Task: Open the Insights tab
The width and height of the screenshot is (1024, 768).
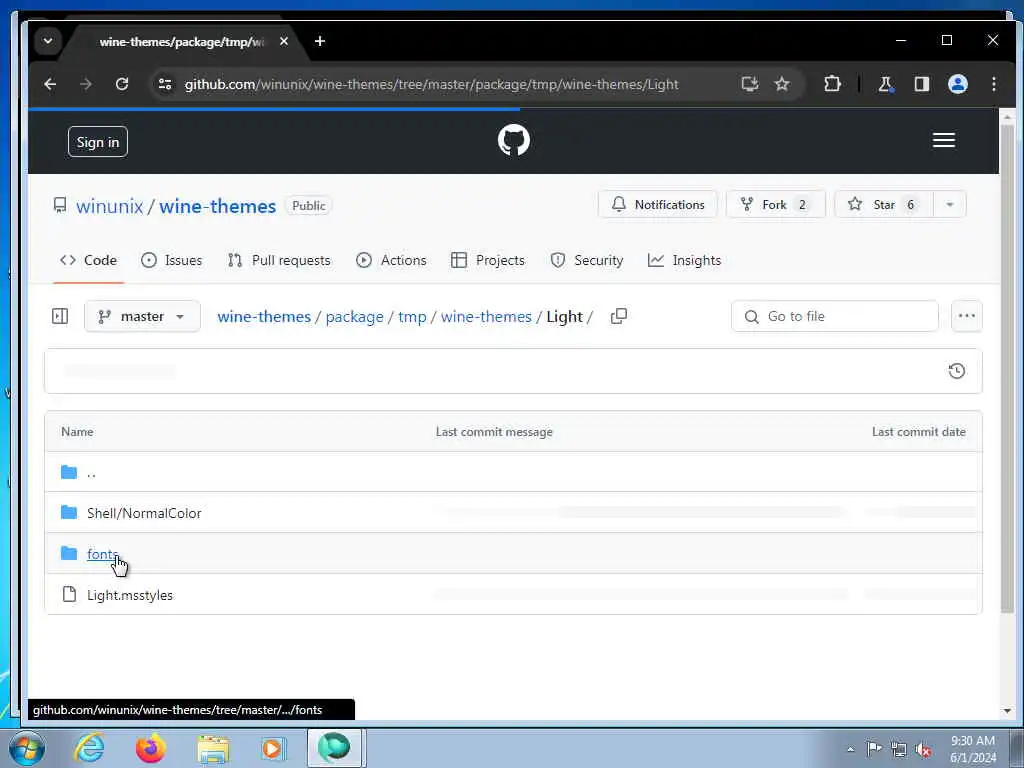Action: [x=684, y=260]
